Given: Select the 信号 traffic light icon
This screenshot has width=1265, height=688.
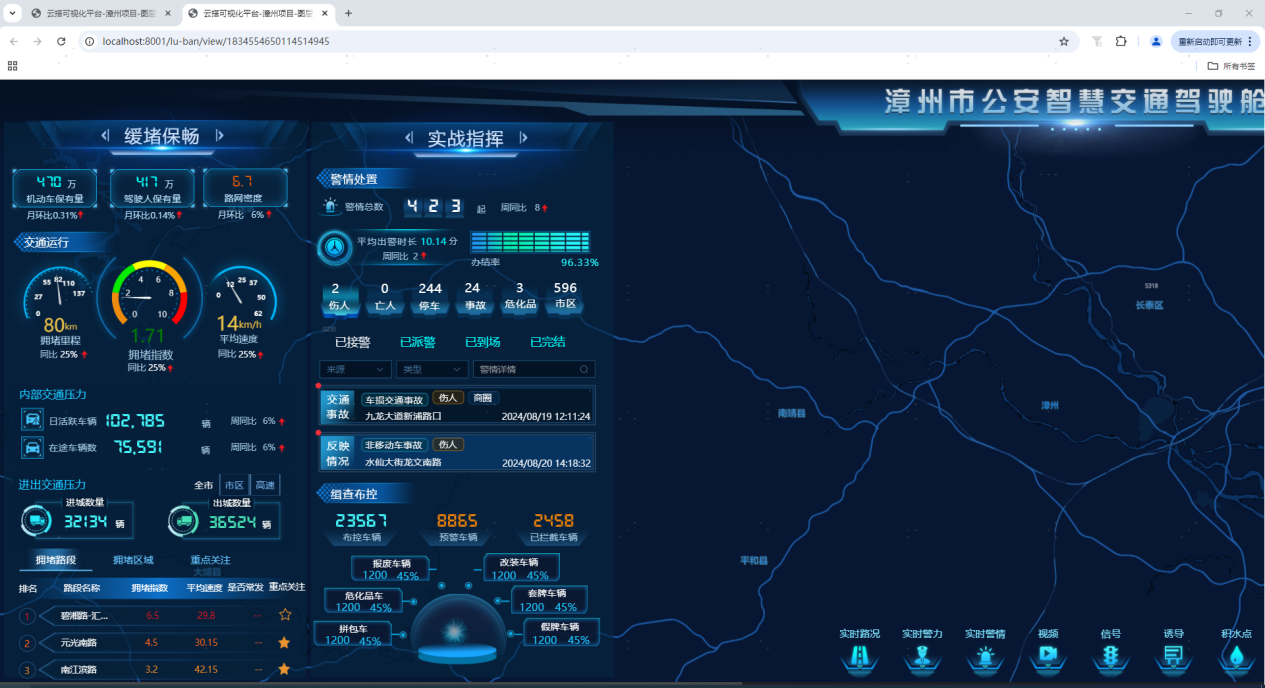Looking at the screenshot, I should pos(1111,655).
